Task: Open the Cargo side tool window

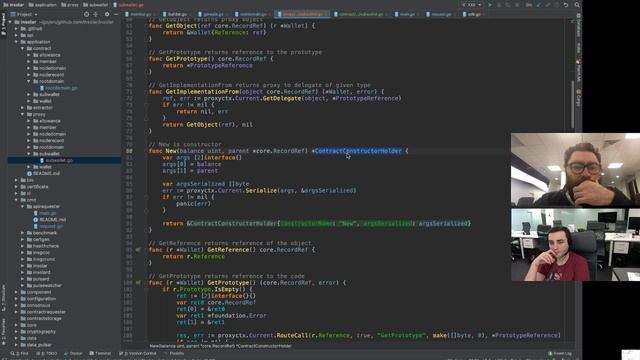Action: tap(579, 98)
